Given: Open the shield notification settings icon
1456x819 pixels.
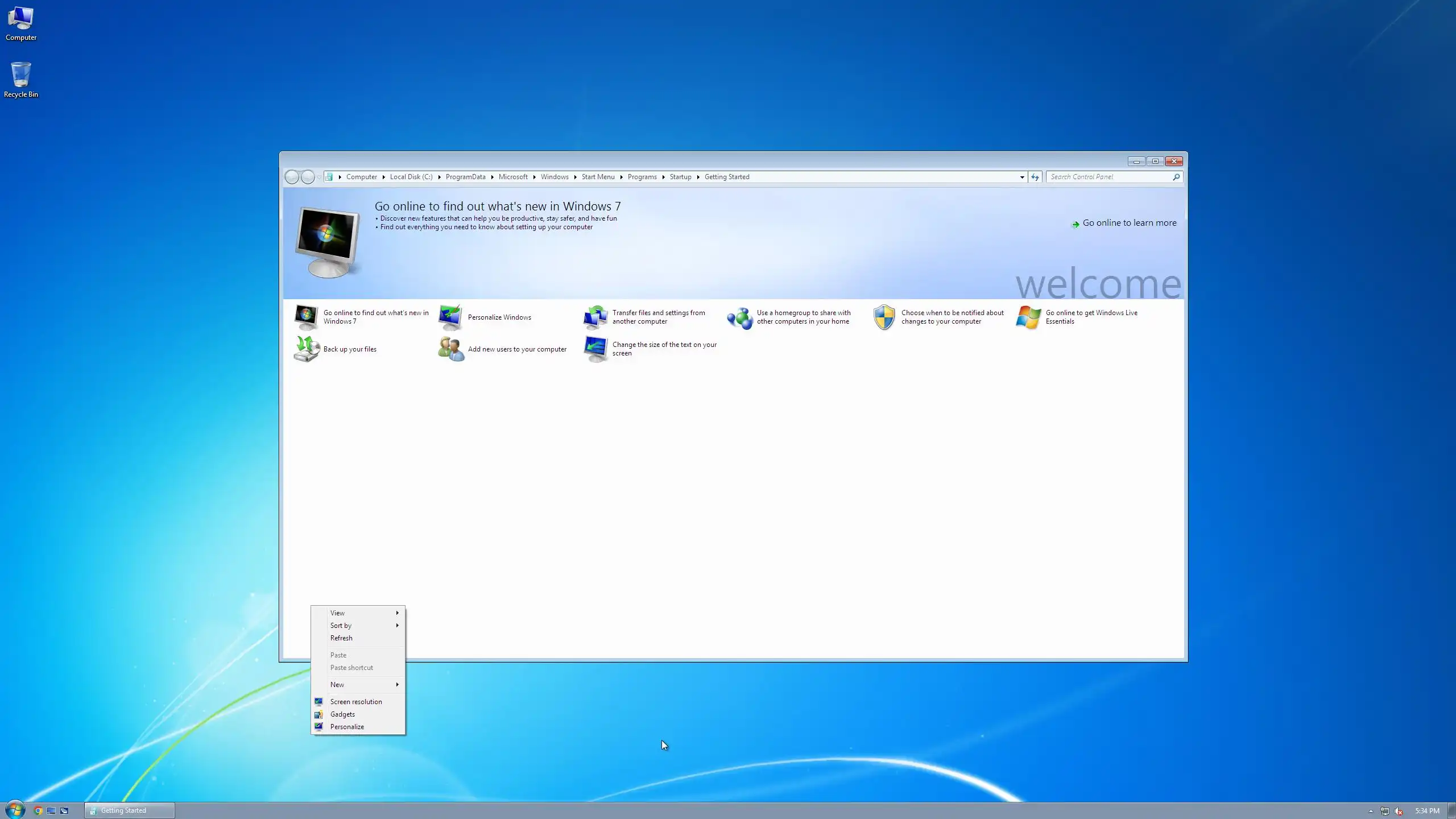Looking at the screenshot, I should pos(884,317).
